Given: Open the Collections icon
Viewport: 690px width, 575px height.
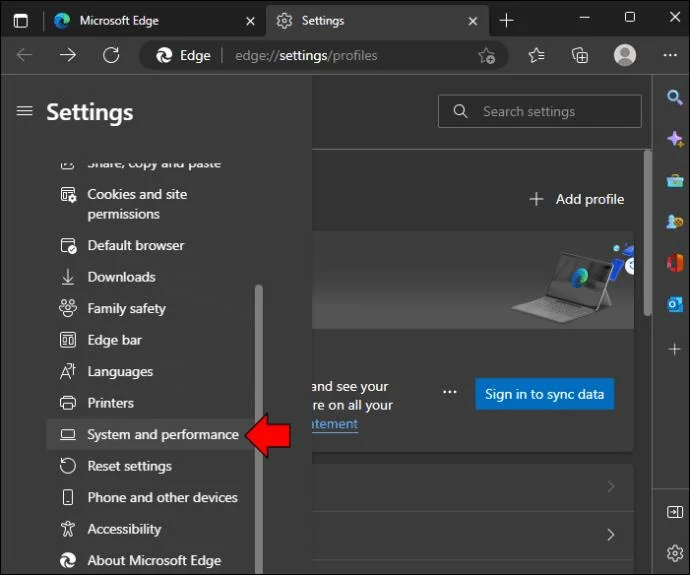Looking at the screenshot, I should coord(580,55).
